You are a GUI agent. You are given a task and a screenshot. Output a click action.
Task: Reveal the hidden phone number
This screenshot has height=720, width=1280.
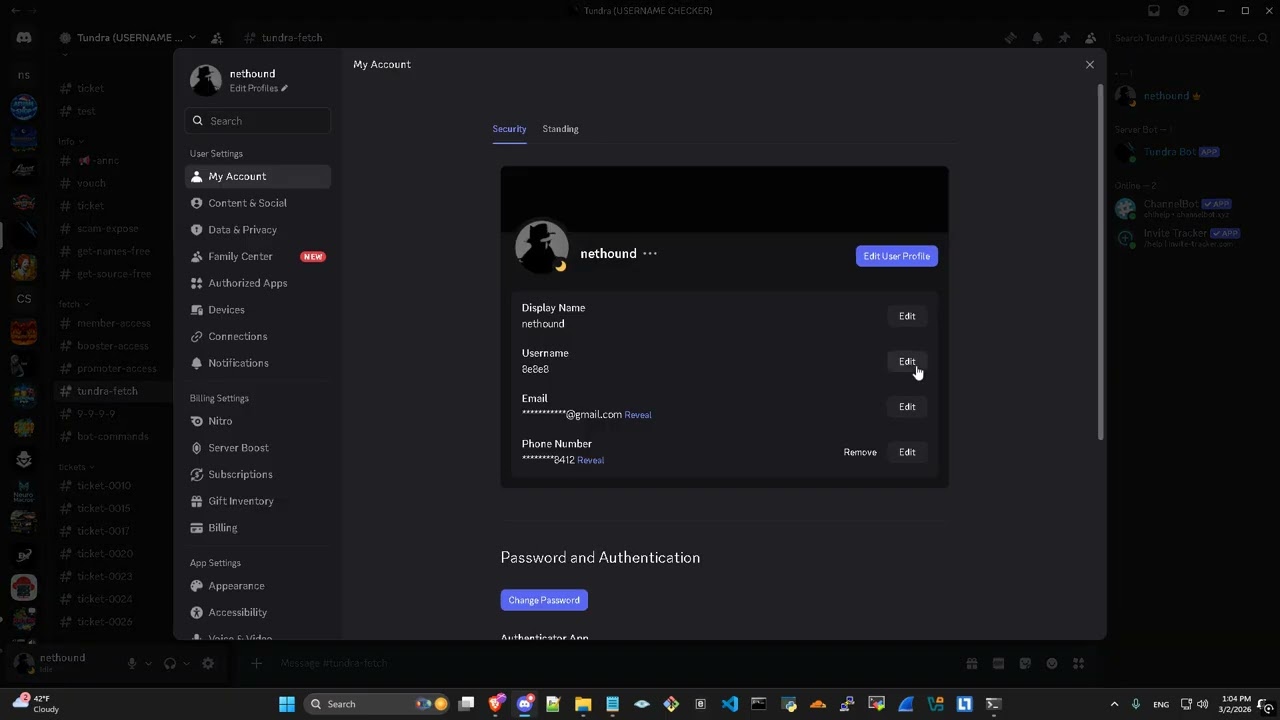tap(590, 460)
